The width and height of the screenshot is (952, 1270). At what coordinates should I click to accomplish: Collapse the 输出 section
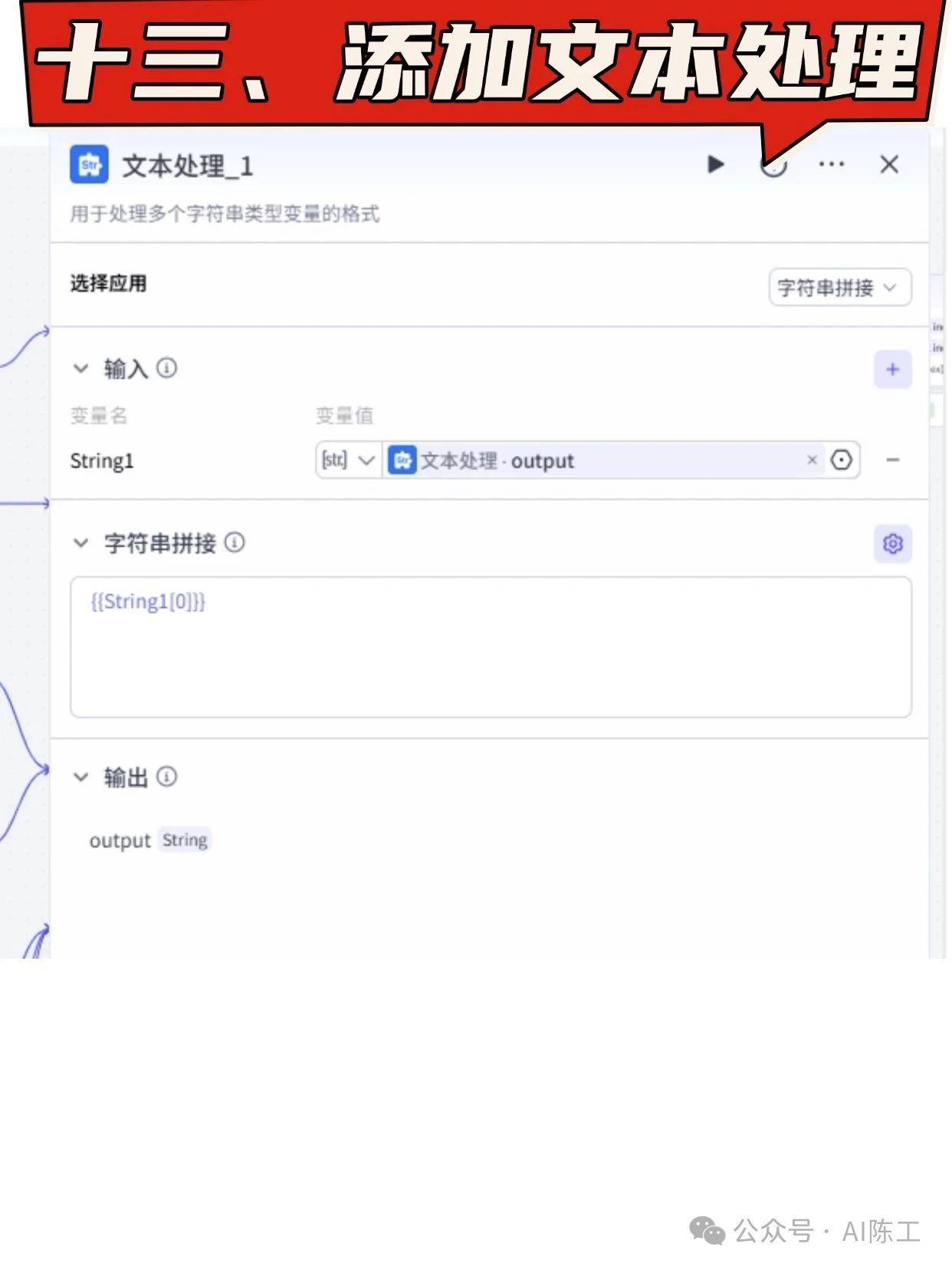pos(80,777)
